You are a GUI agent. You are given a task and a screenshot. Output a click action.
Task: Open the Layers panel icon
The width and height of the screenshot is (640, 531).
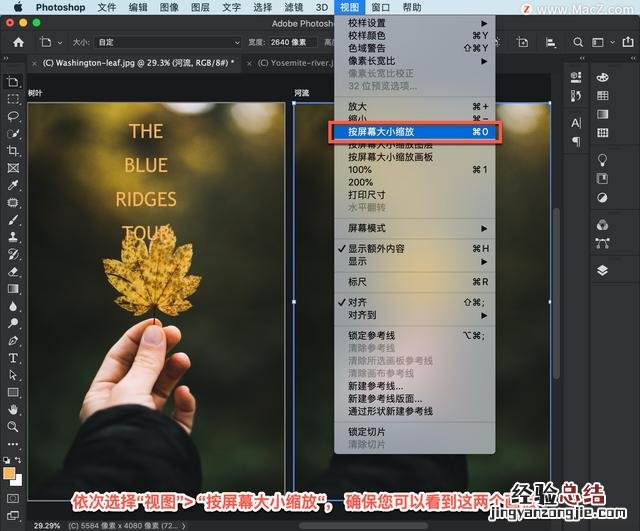coord(602,270)
